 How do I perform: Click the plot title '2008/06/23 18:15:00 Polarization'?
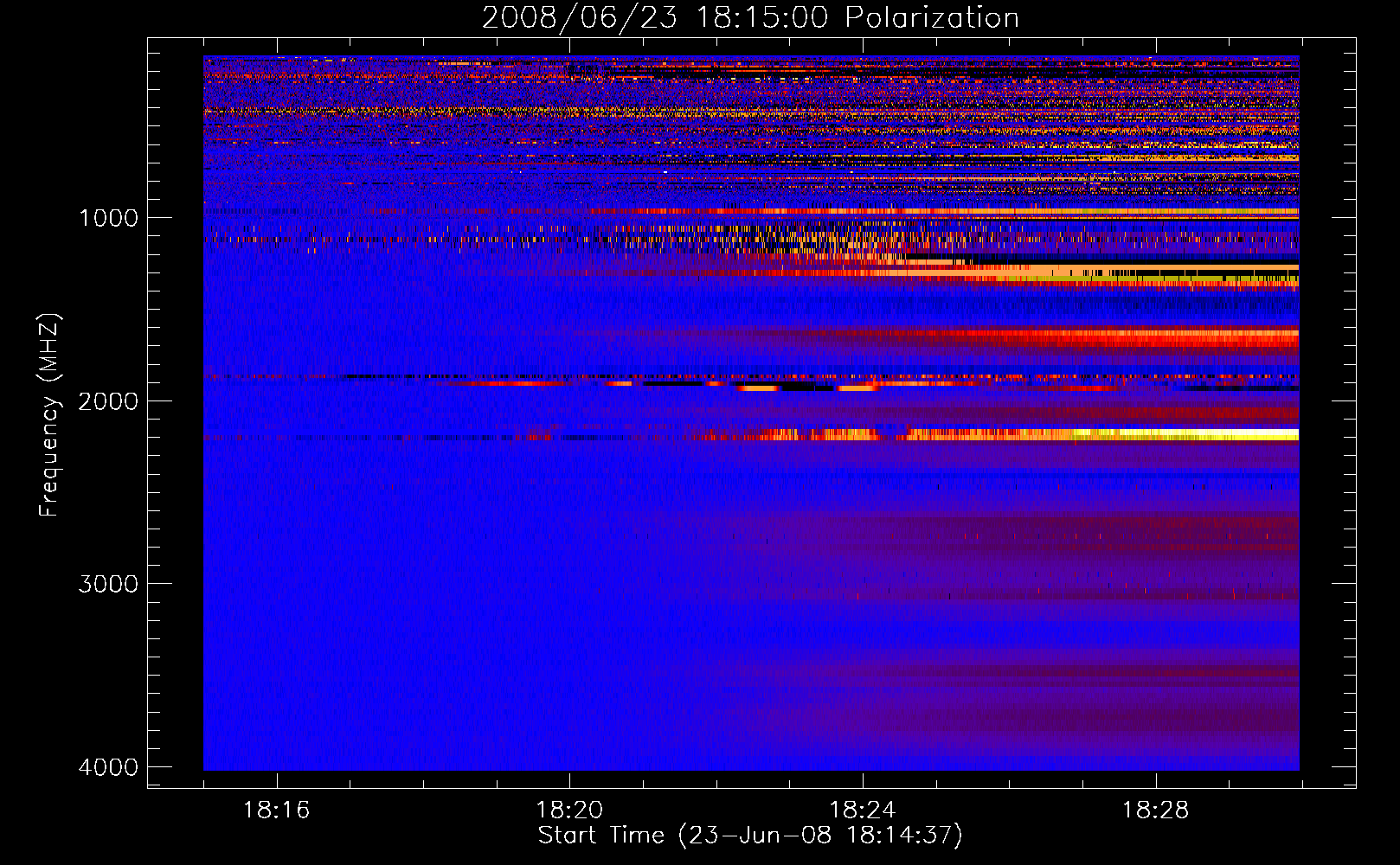point(750,17)
